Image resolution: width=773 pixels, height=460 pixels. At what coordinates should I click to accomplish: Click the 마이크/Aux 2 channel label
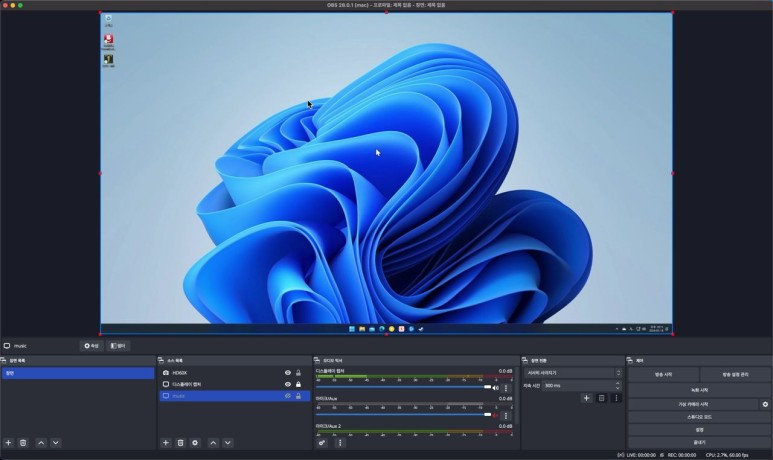(x=328, y=426)
